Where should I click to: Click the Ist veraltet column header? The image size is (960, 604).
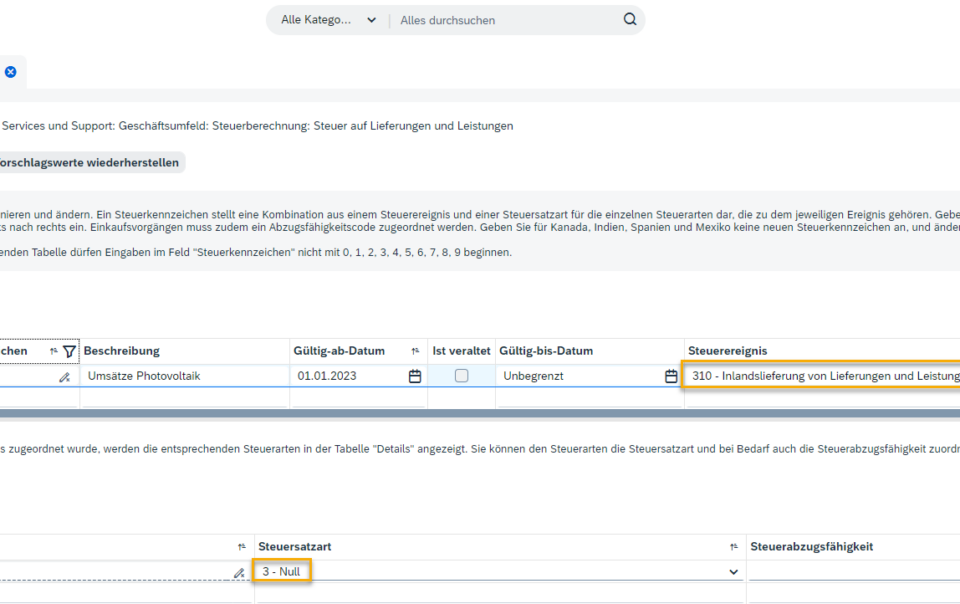pyautogui.click(x=461, y=351)
